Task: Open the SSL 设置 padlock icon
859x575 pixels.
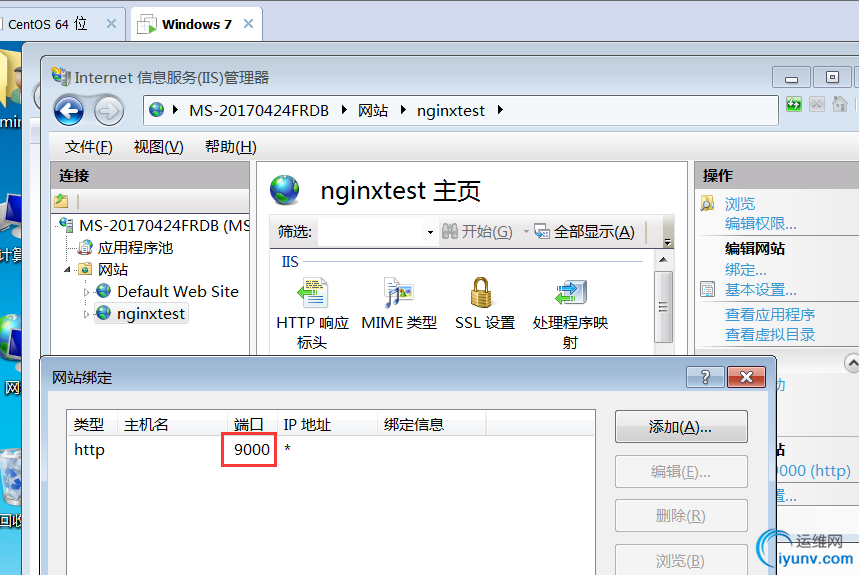Action: [x=481, y=292]
